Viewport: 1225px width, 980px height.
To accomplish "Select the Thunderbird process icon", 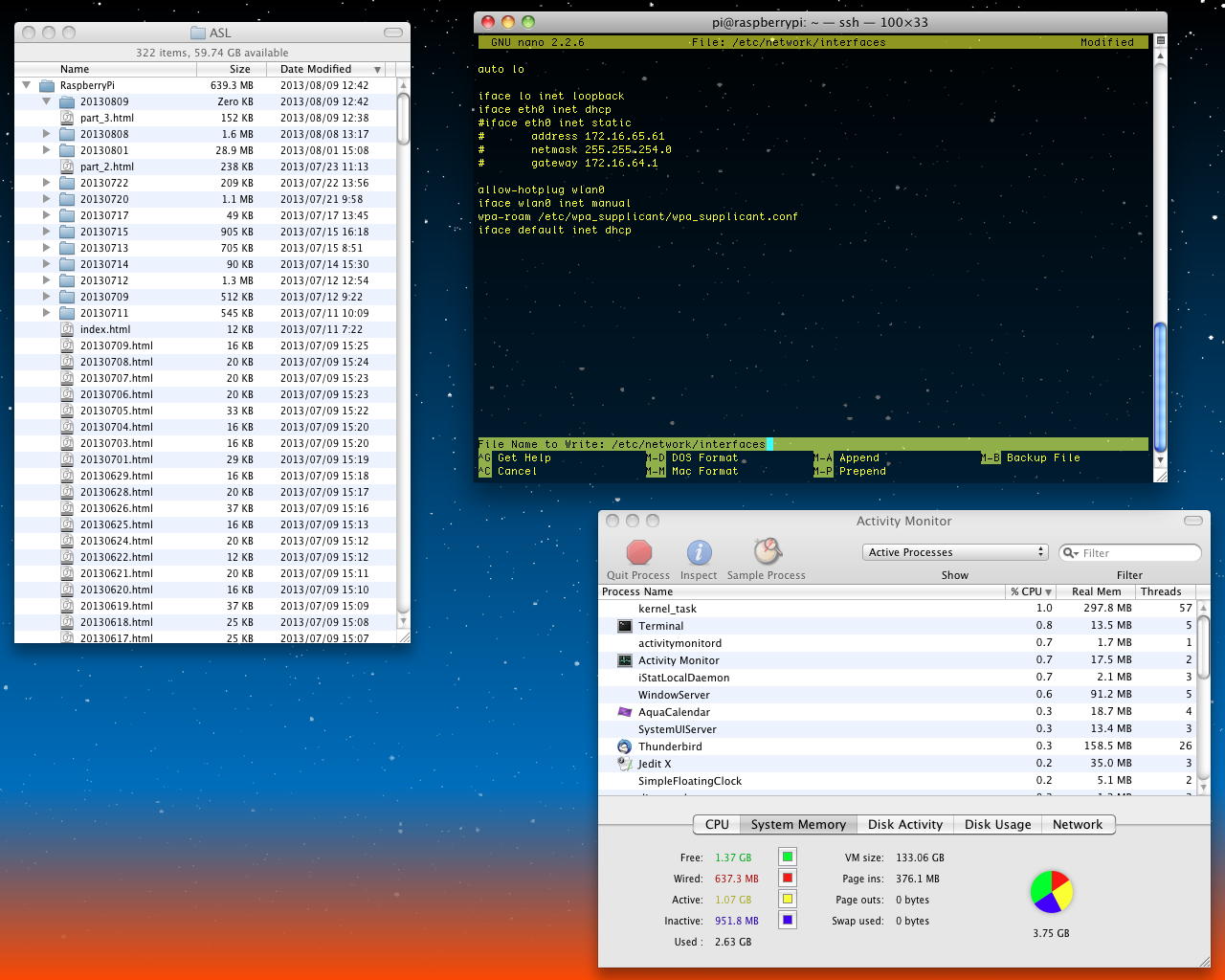I will [625, 746].
